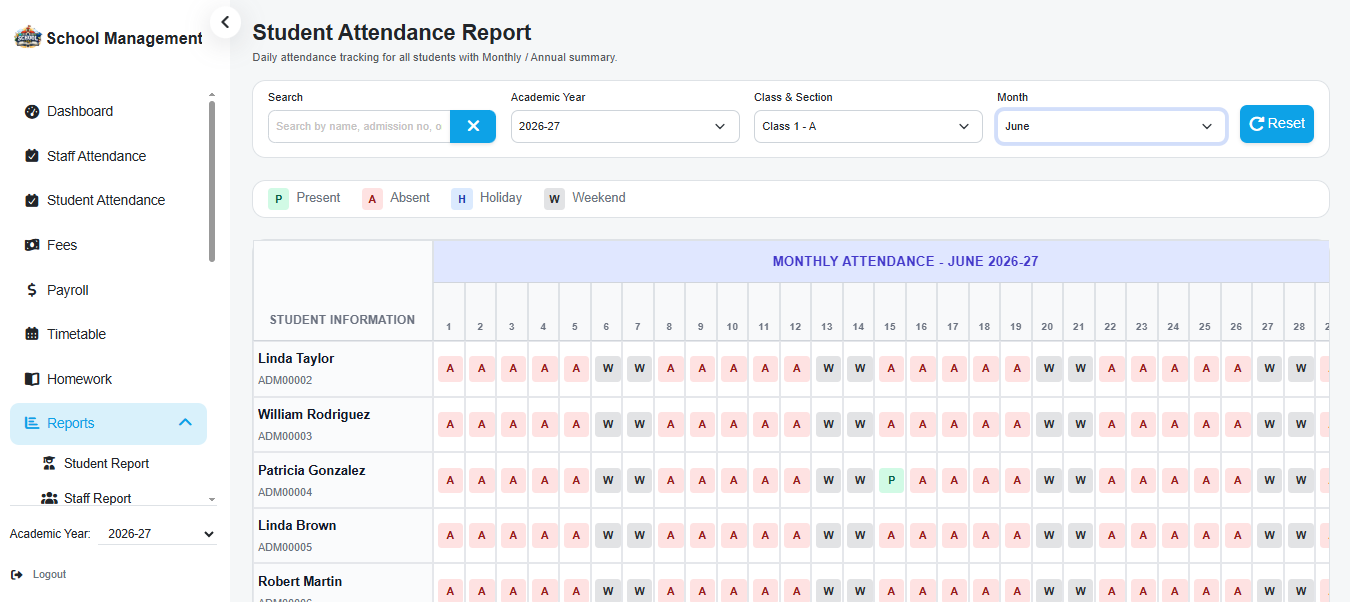Click the Student Attendance calendar-check icon
The height and width of the screenshot is (602, 1350).
[x=32, y=200]
